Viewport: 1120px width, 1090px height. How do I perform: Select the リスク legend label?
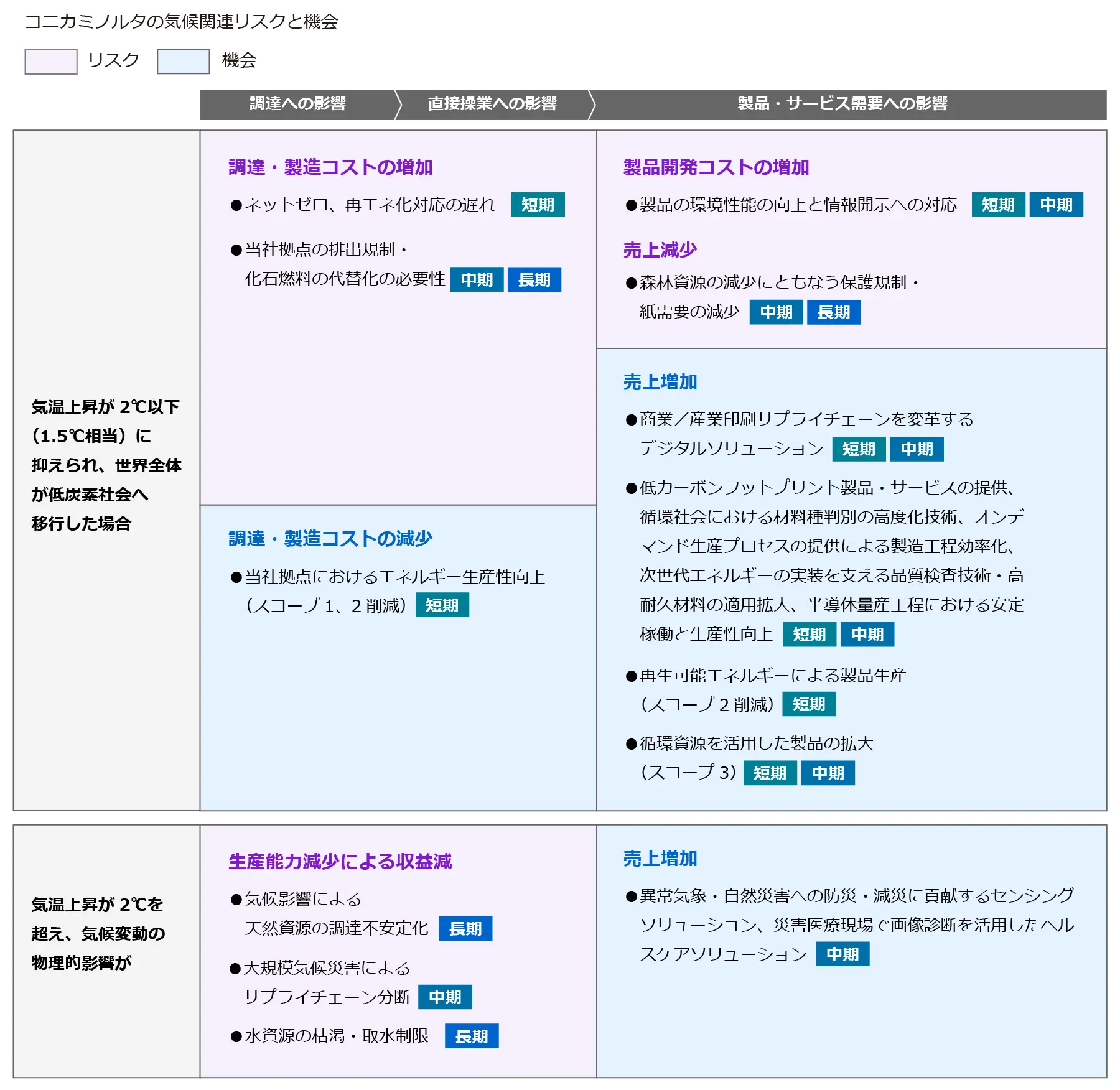coord(114,60)
